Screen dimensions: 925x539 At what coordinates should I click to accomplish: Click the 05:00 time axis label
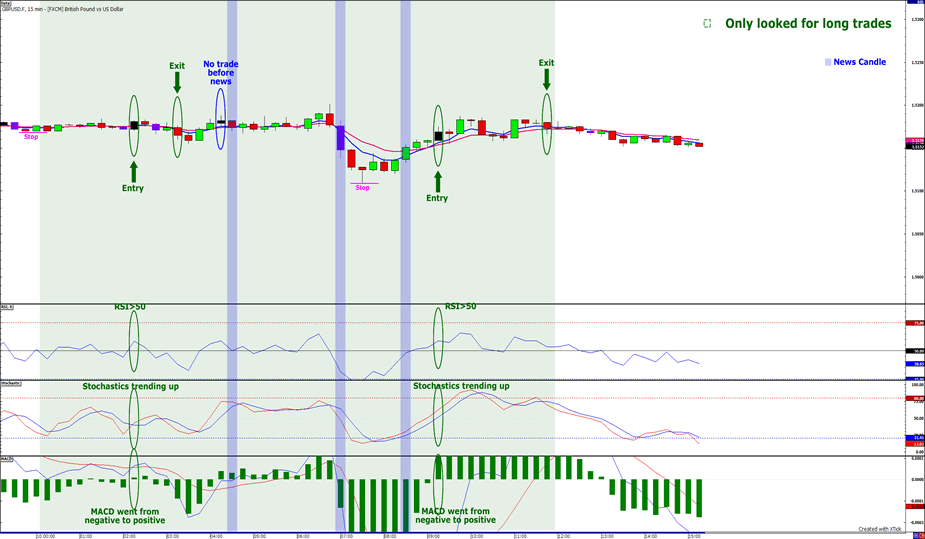click(260, 536)
